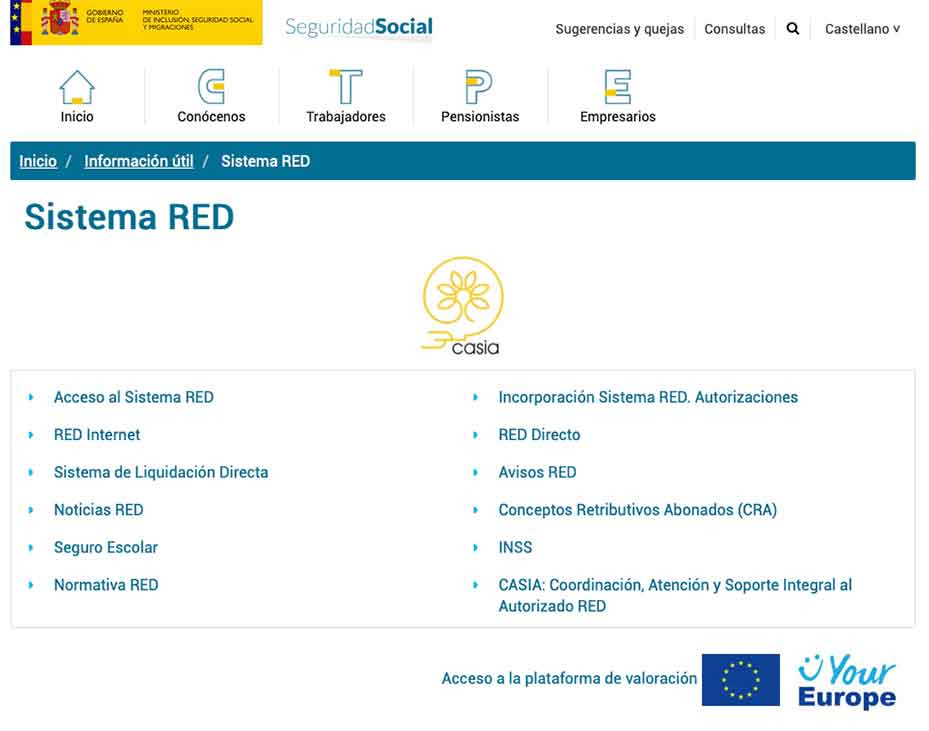929x731 pixels.
Task: Click the Casia flower logo
Action: pos(463,306)
